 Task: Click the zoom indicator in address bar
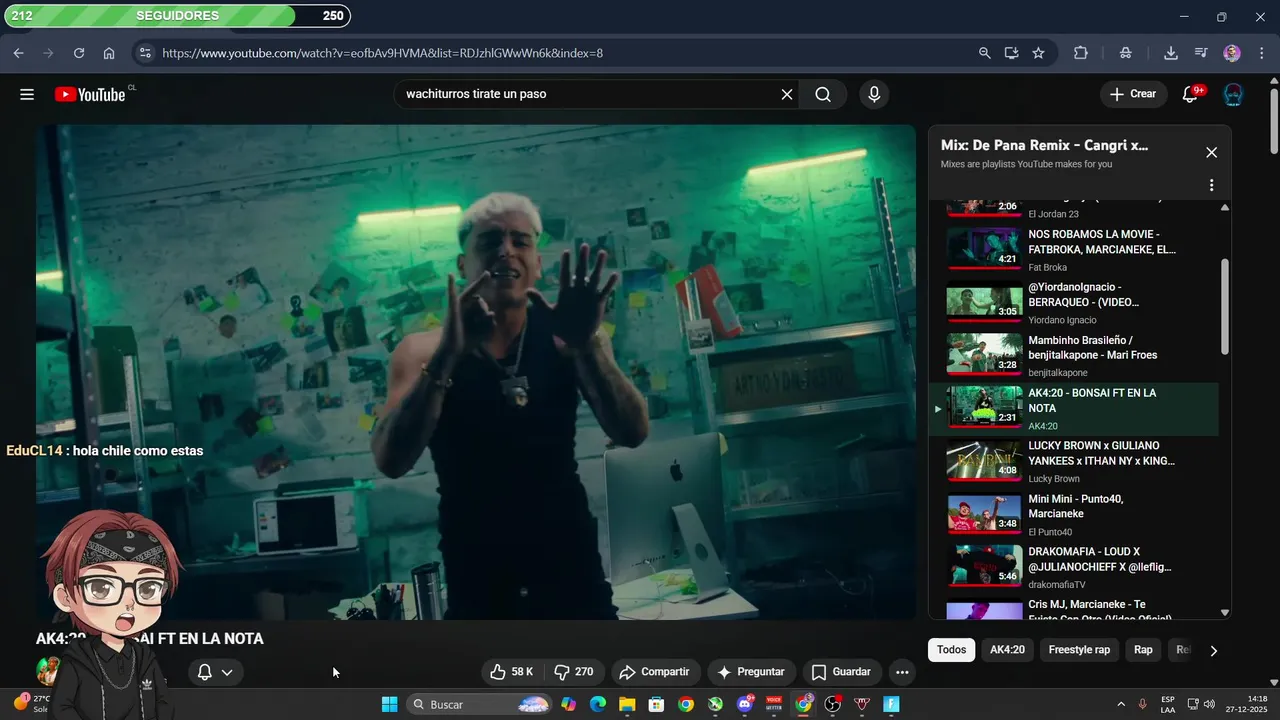985,53
